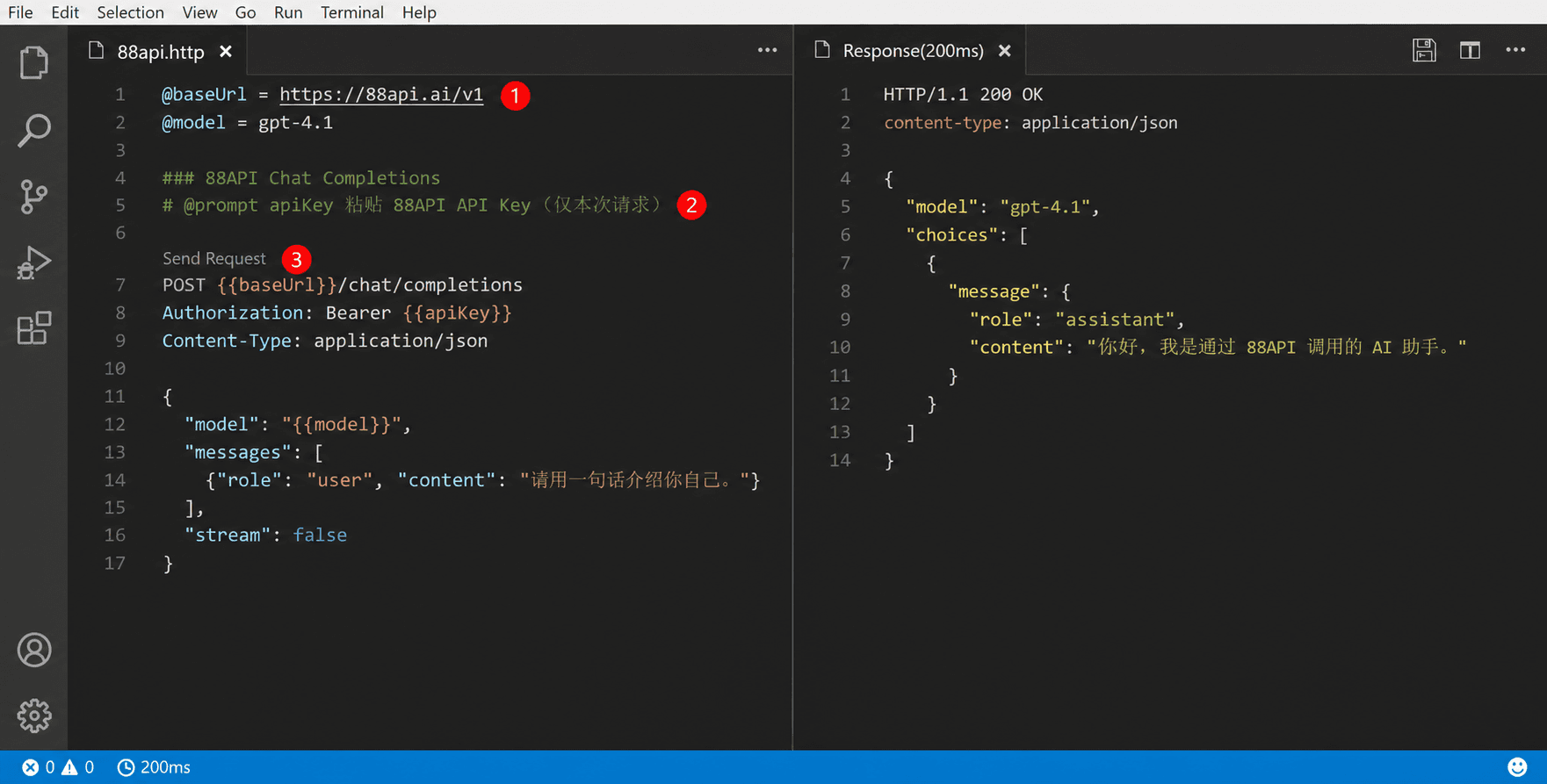Image resolution: width=1547 pixels, height=784 pixels.
Task: Click the errors count in status bar
Action: (x=39, y=767)
